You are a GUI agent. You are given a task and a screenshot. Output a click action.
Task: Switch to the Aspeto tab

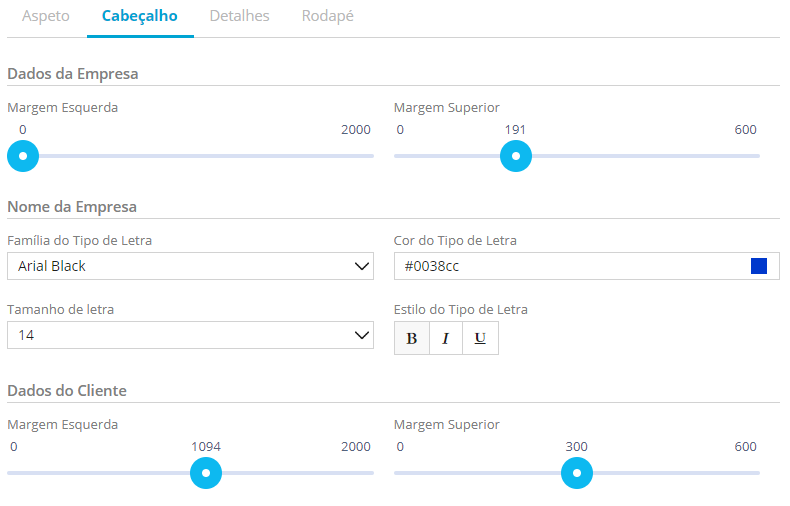[46, 17]
